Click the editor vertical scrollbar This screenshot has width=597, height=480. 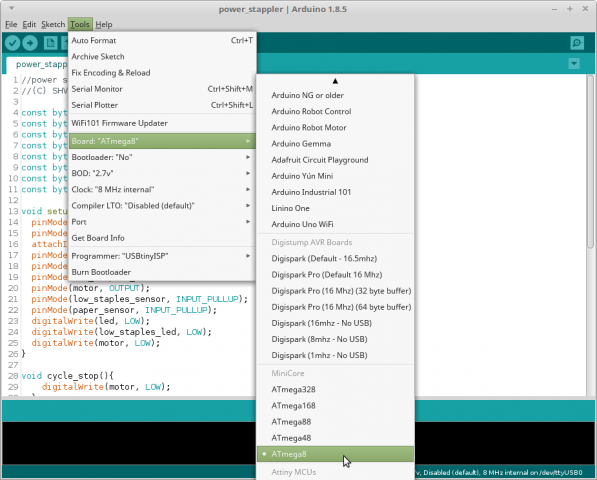(590, 161)
